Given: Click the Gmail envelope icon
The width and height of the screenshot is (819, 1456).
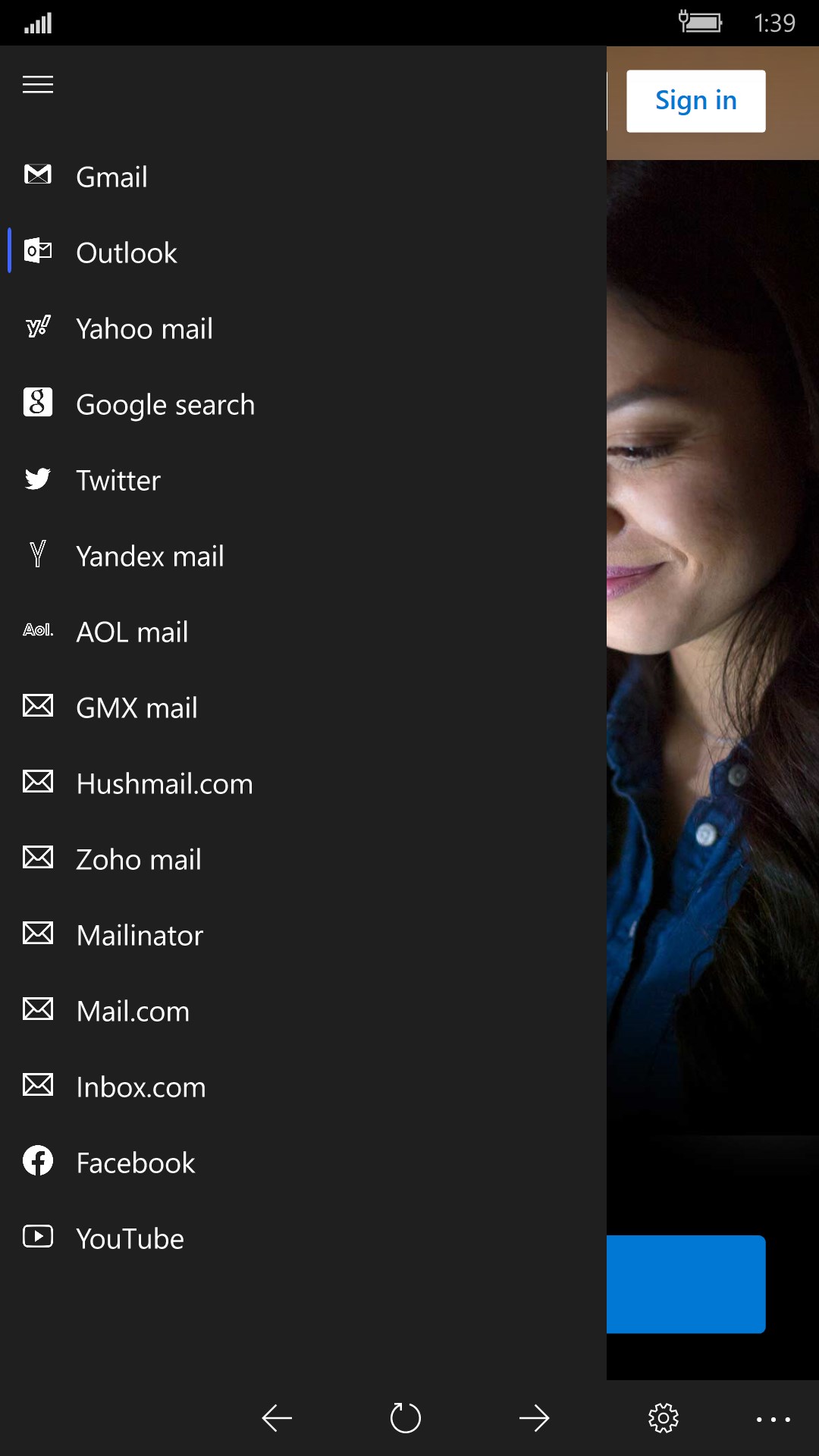Looking at the screenshot, I should click(x=38, y=174).
